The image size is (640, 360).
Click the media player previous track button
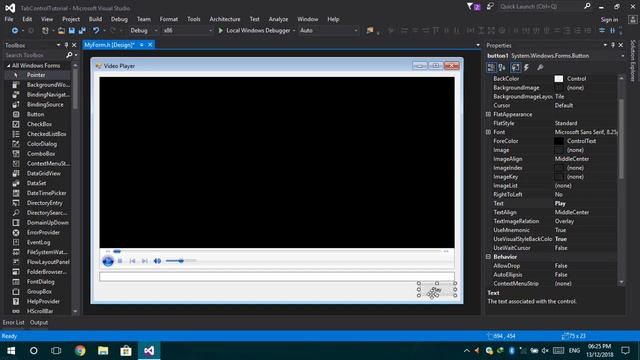(x=132, y=261)
